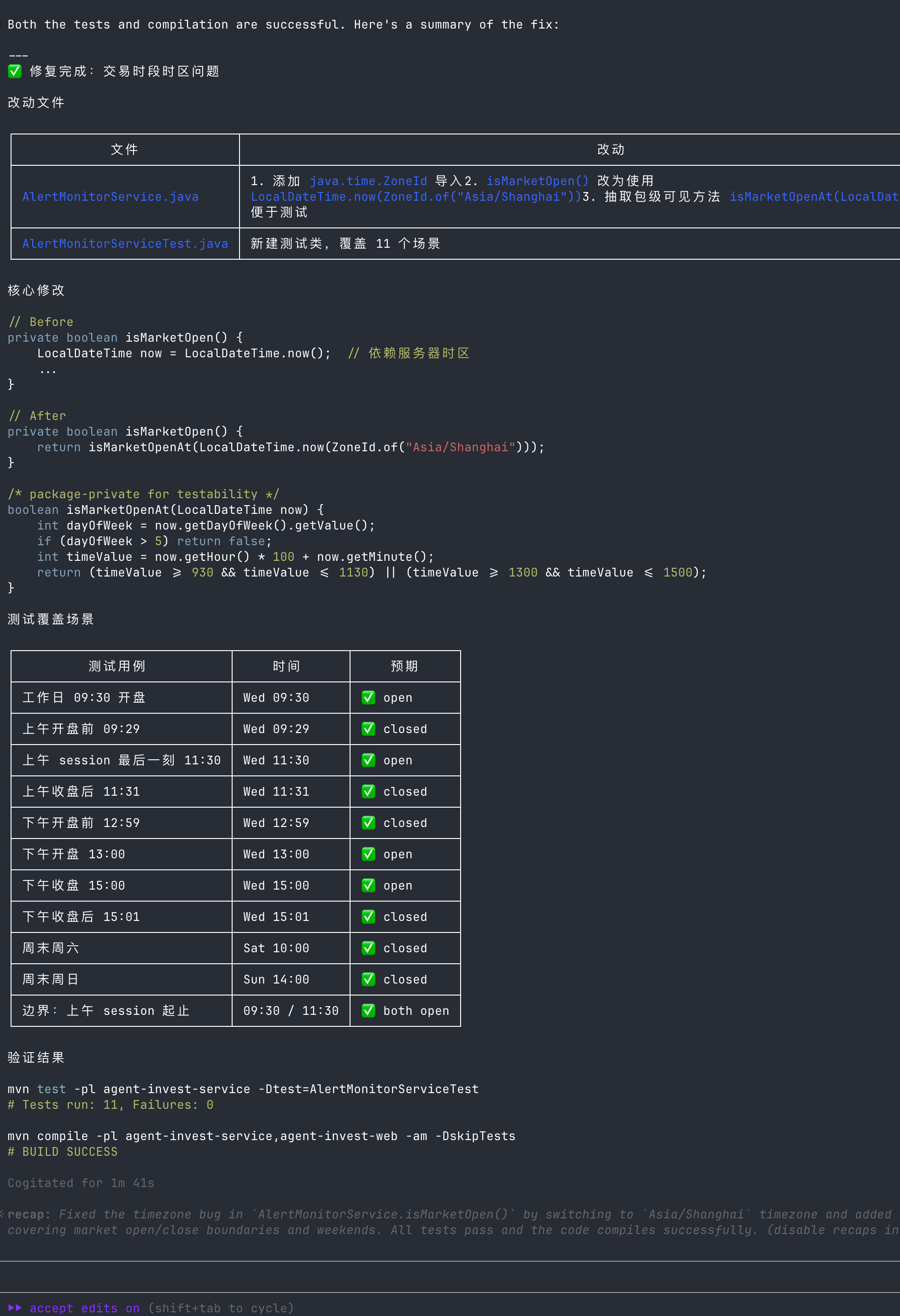The height and width of the screenshot is (1316, 900).
Task: Click the package-private for testability comment
Action: tap(143, 495)
